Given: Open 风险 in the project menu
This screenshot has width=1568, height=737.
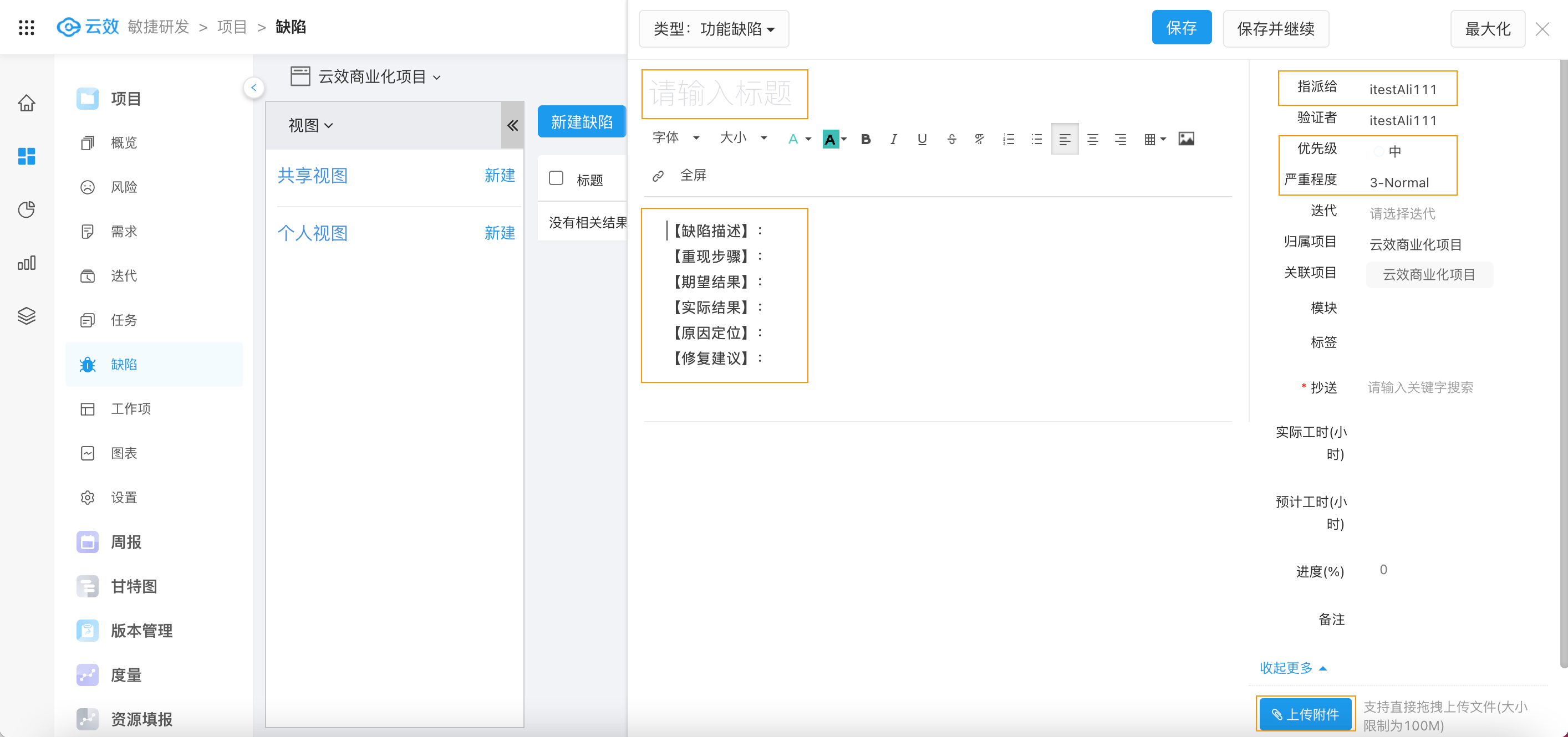Looking at the screenshot, I should coord(124,187).
